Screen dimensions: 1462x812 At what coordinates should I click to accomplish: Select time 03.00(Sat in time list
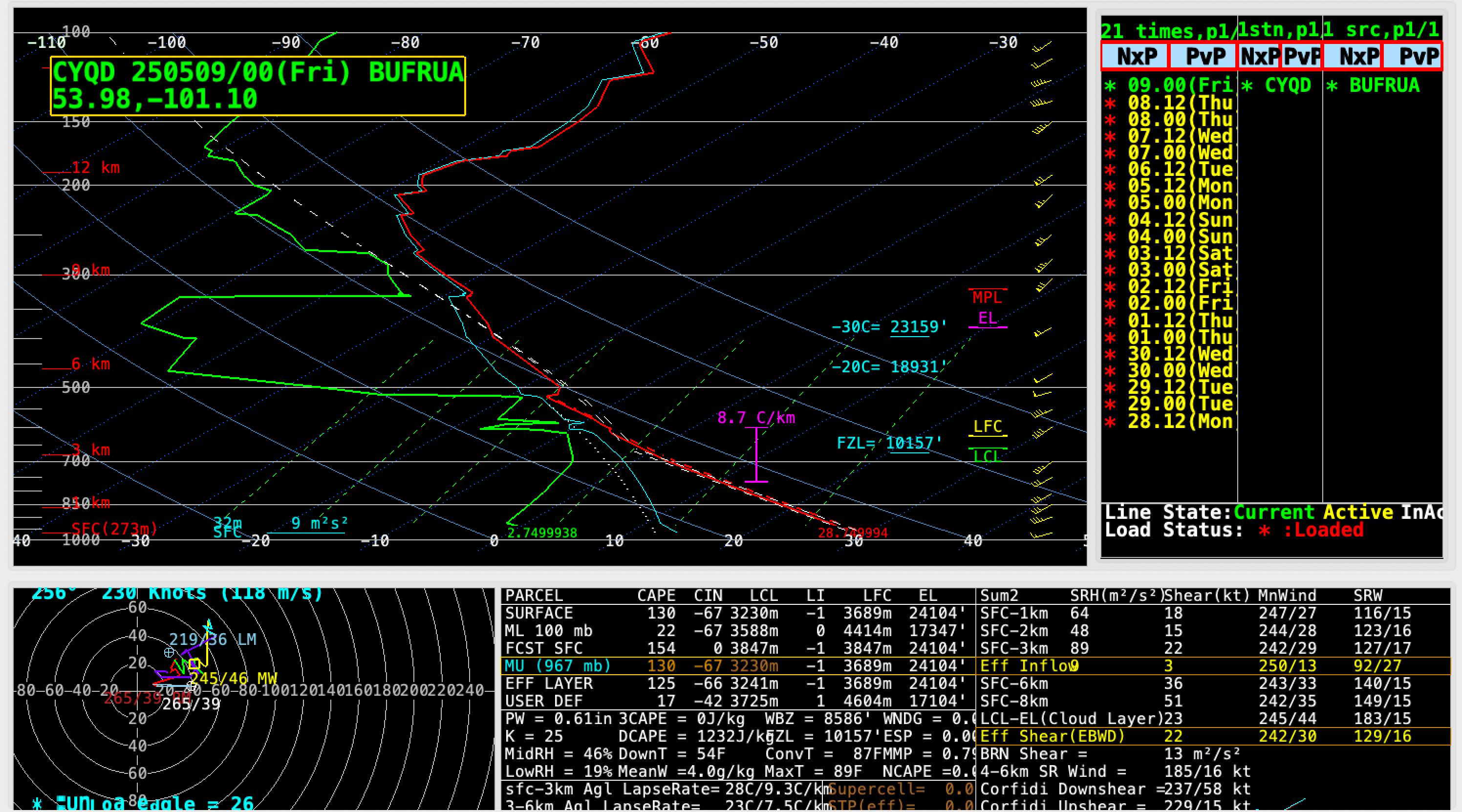[x=1170, y=270]
